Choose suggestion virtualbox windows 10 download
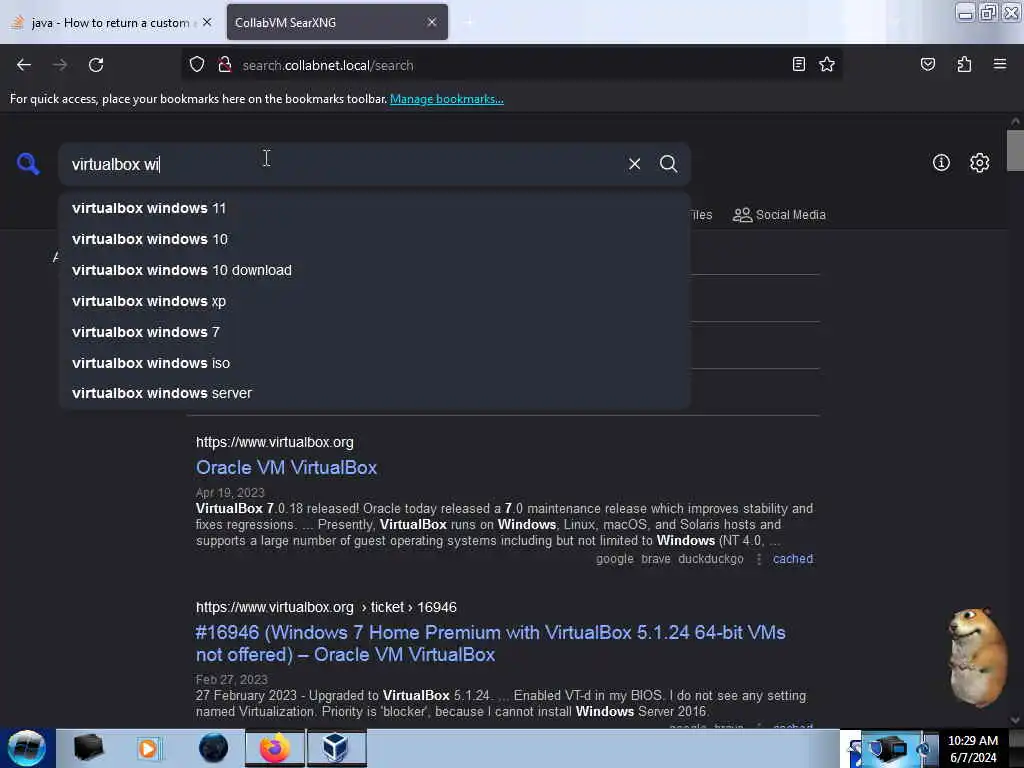The height and width of the screenshot is (768, 1024). click(375, 270)
